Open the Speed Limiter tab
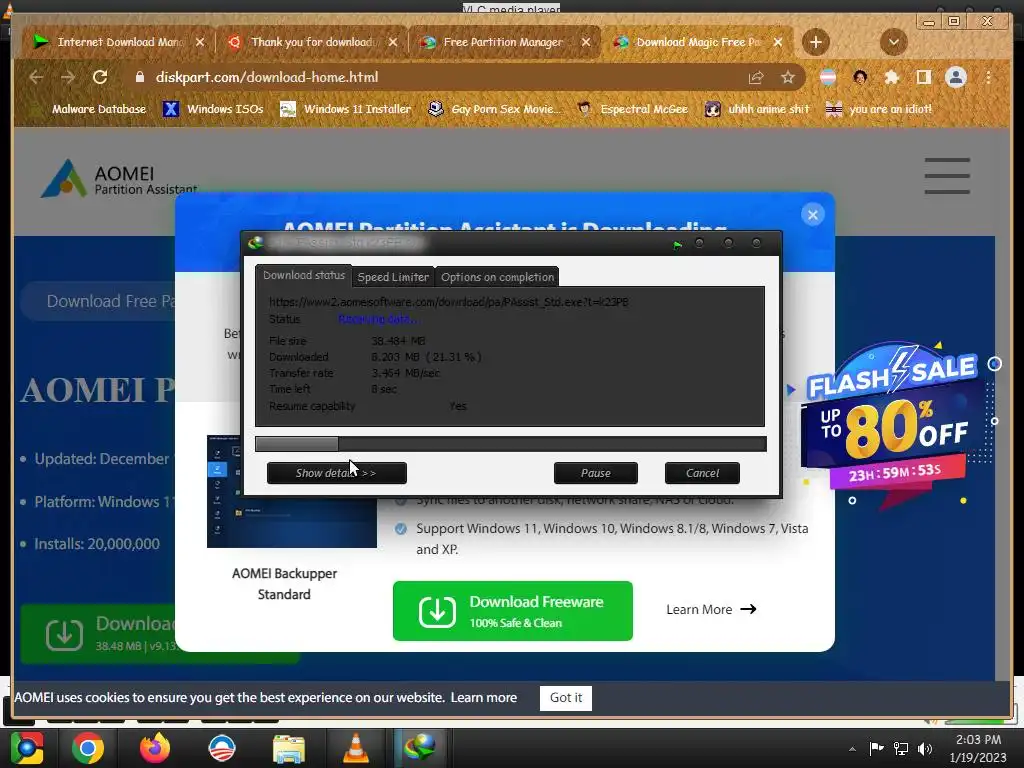The height and width of the screenshot is (768, 1024). point(393,277)
